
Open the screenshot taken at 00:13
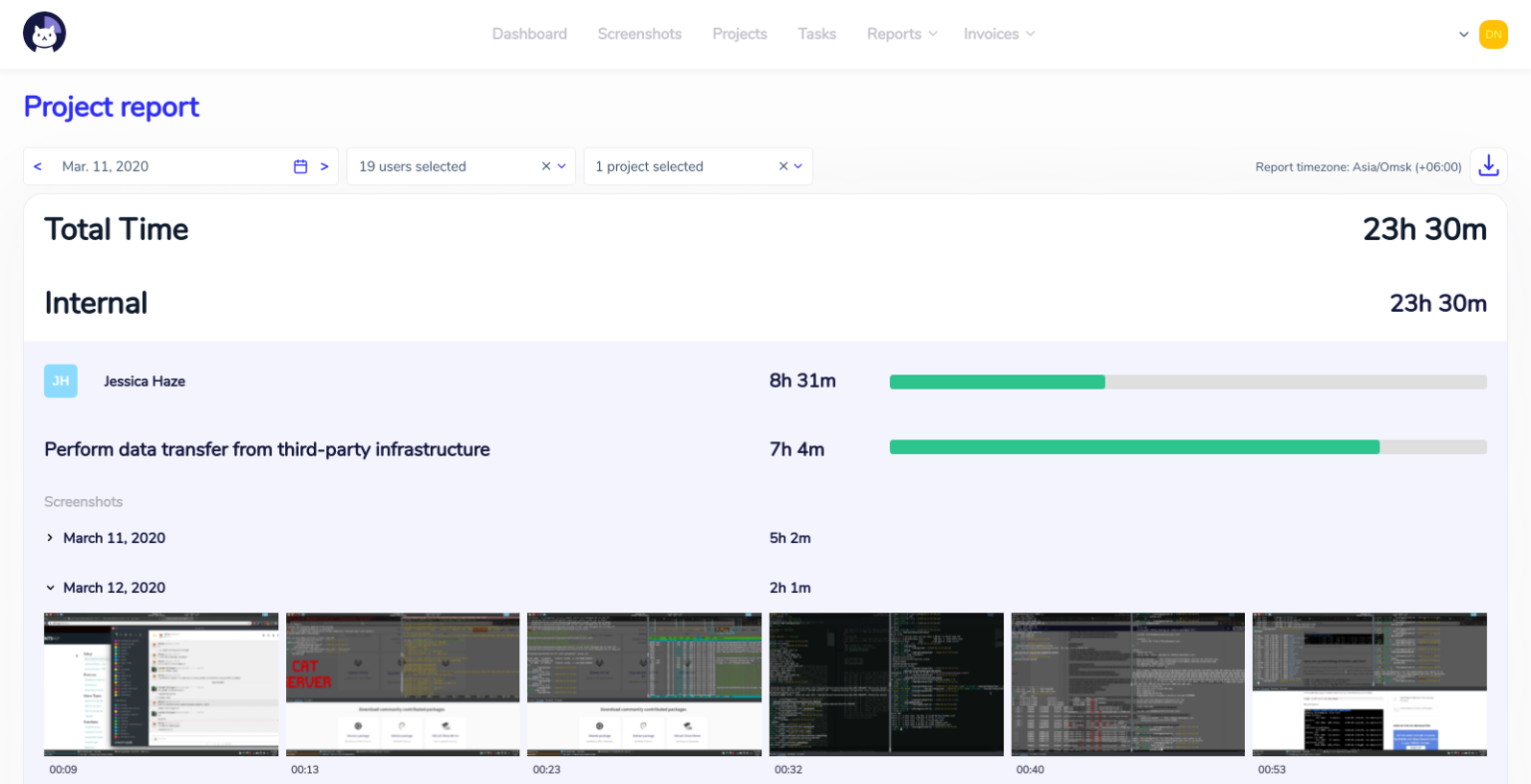pos(403,684)
